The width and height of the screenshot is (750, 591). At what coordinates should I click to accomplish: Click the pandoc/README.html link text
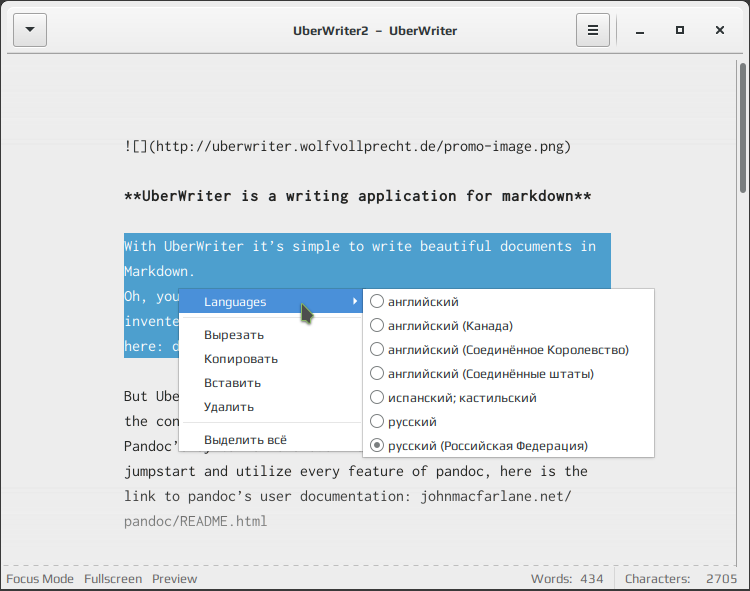(196, 521)
